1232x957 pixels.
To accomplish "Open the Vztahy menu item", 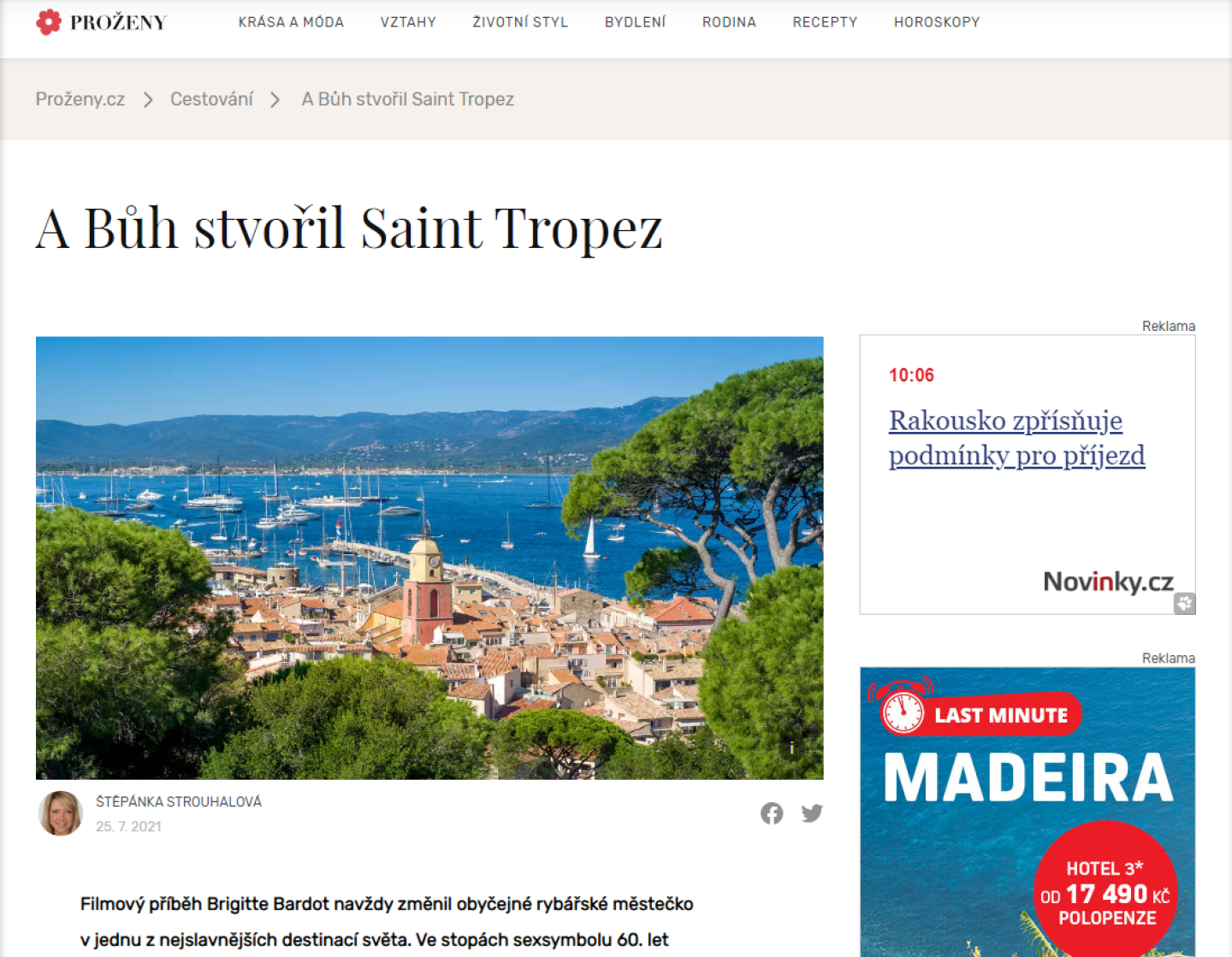I will (x=408, y=22).
